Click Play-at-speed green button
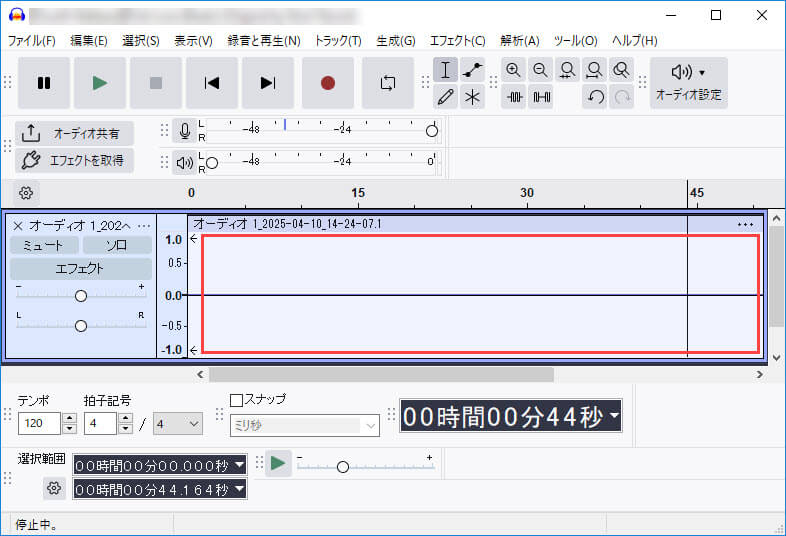 click(278, 463)
